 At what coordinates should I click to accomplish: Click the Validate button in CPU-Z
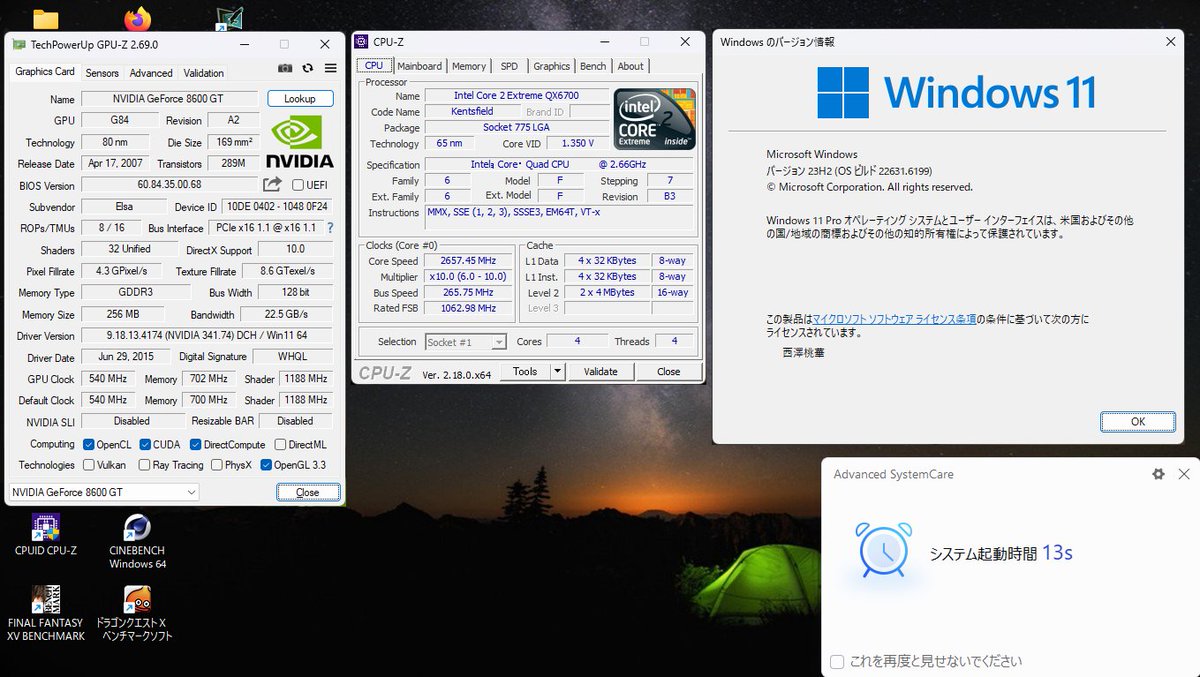[601, 371]
